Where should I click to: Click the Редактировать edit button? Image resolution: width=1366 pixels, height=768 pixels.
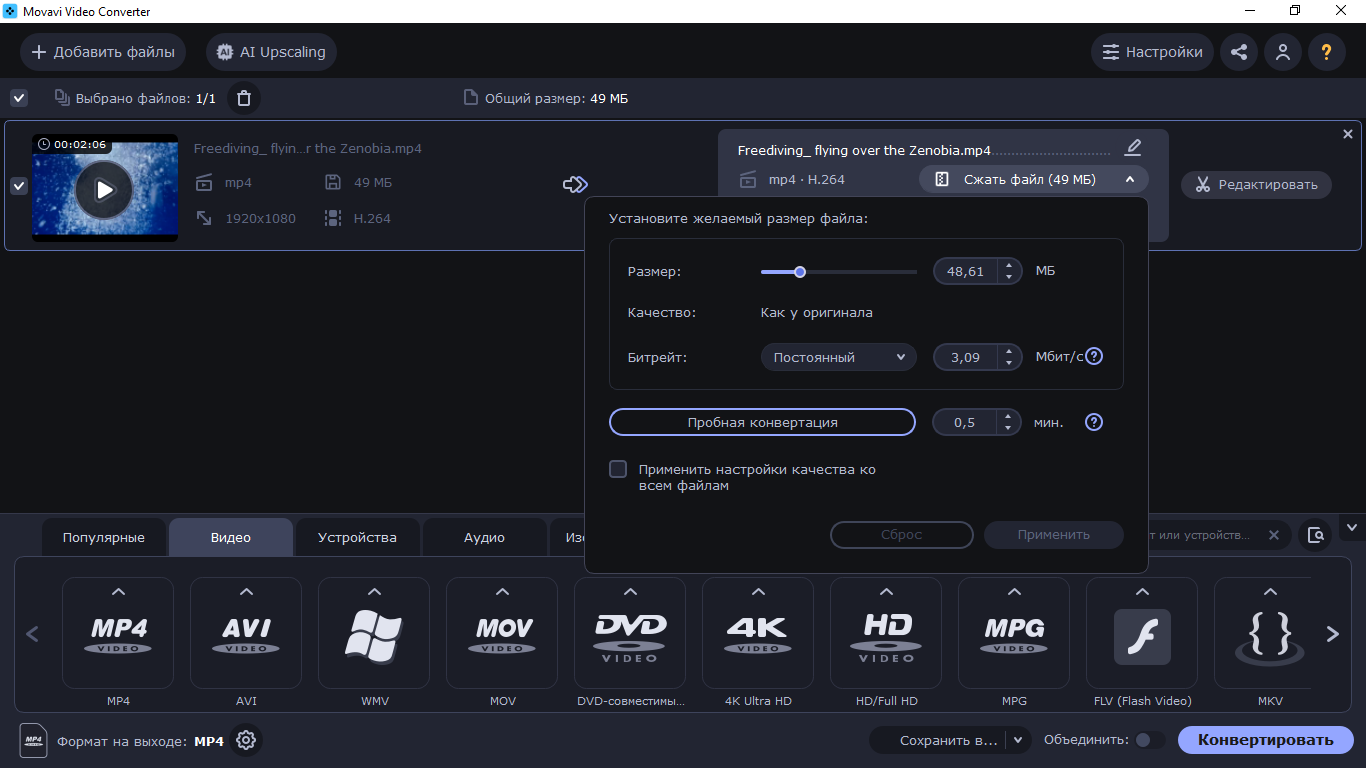(1256, 185)
